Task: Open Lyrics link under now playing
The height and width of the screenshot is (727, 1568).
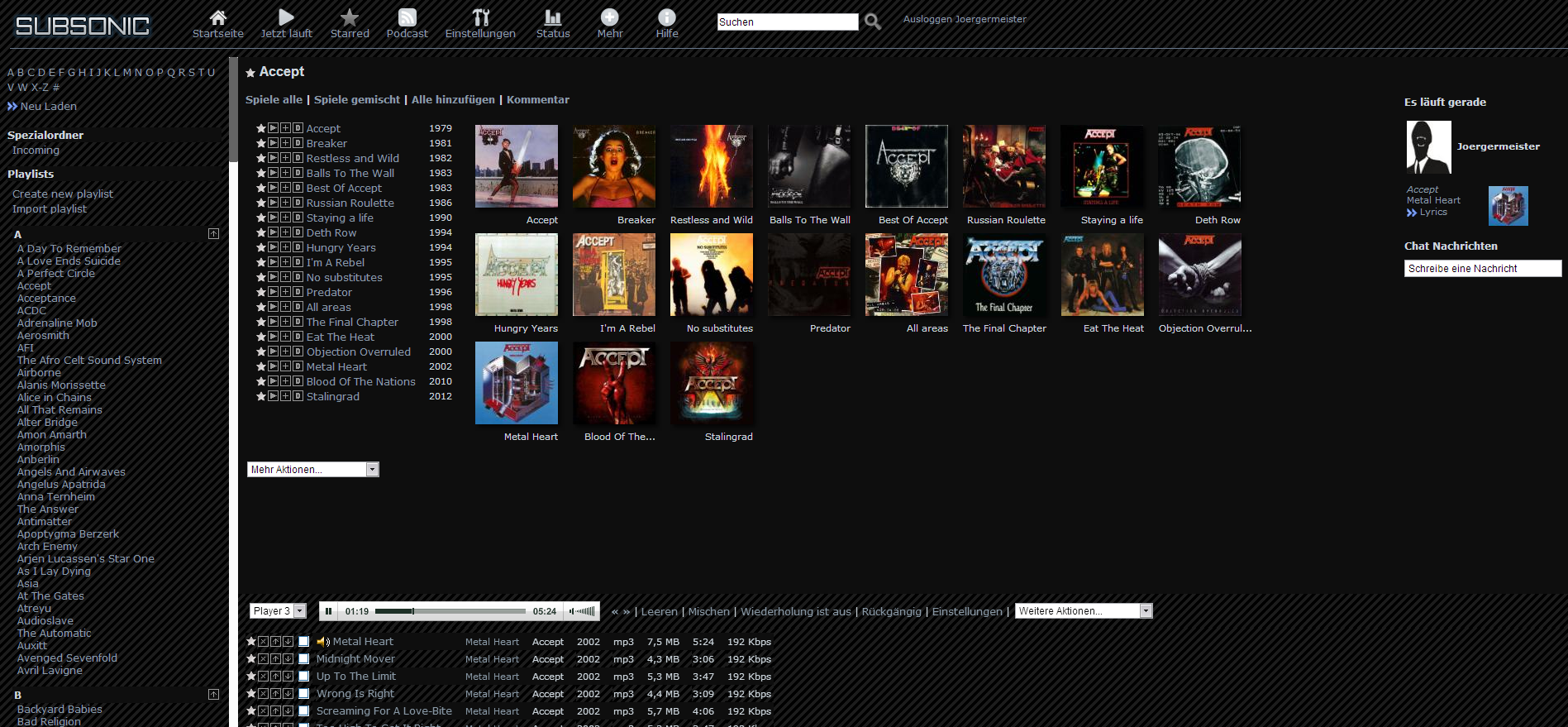Action: [x=1433, y=213]
